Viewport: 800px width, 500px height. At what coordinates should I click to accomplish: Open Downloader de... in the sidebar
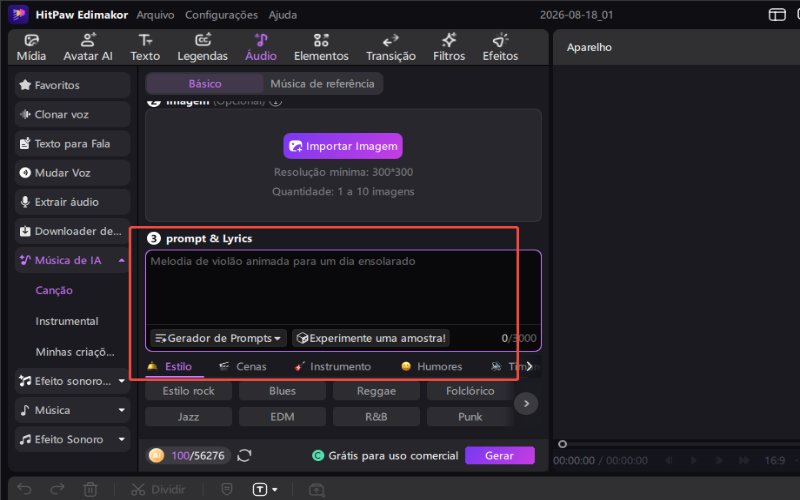72,231
